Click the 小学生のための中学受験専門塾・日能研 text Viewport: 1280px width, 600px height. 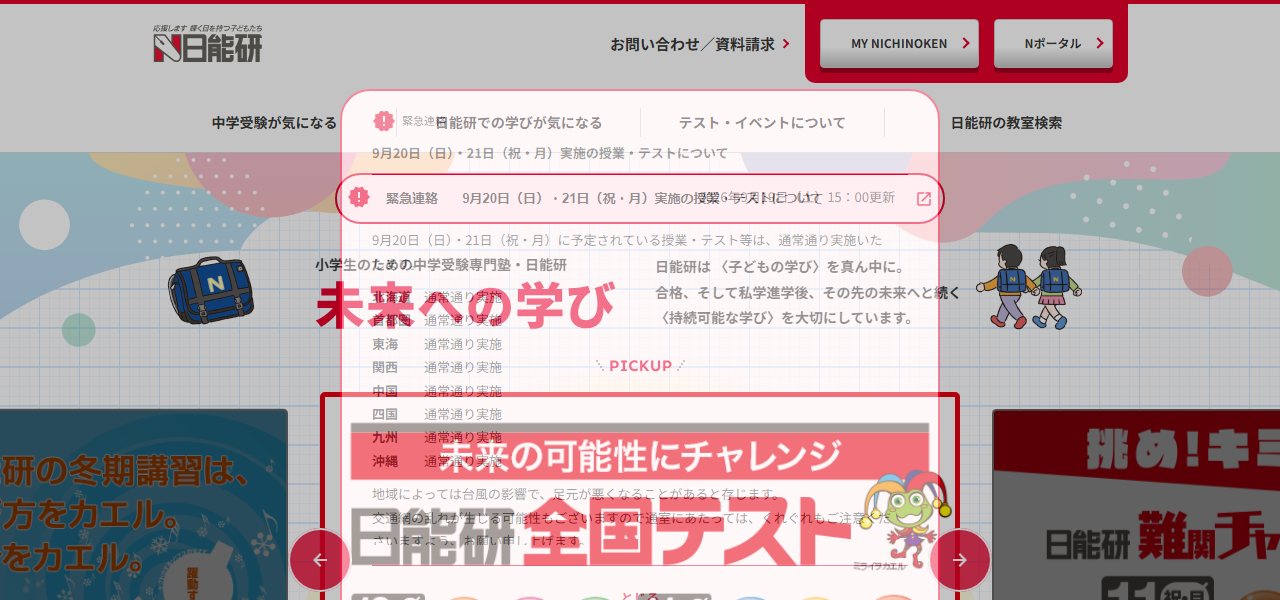(x=441, y=265)
